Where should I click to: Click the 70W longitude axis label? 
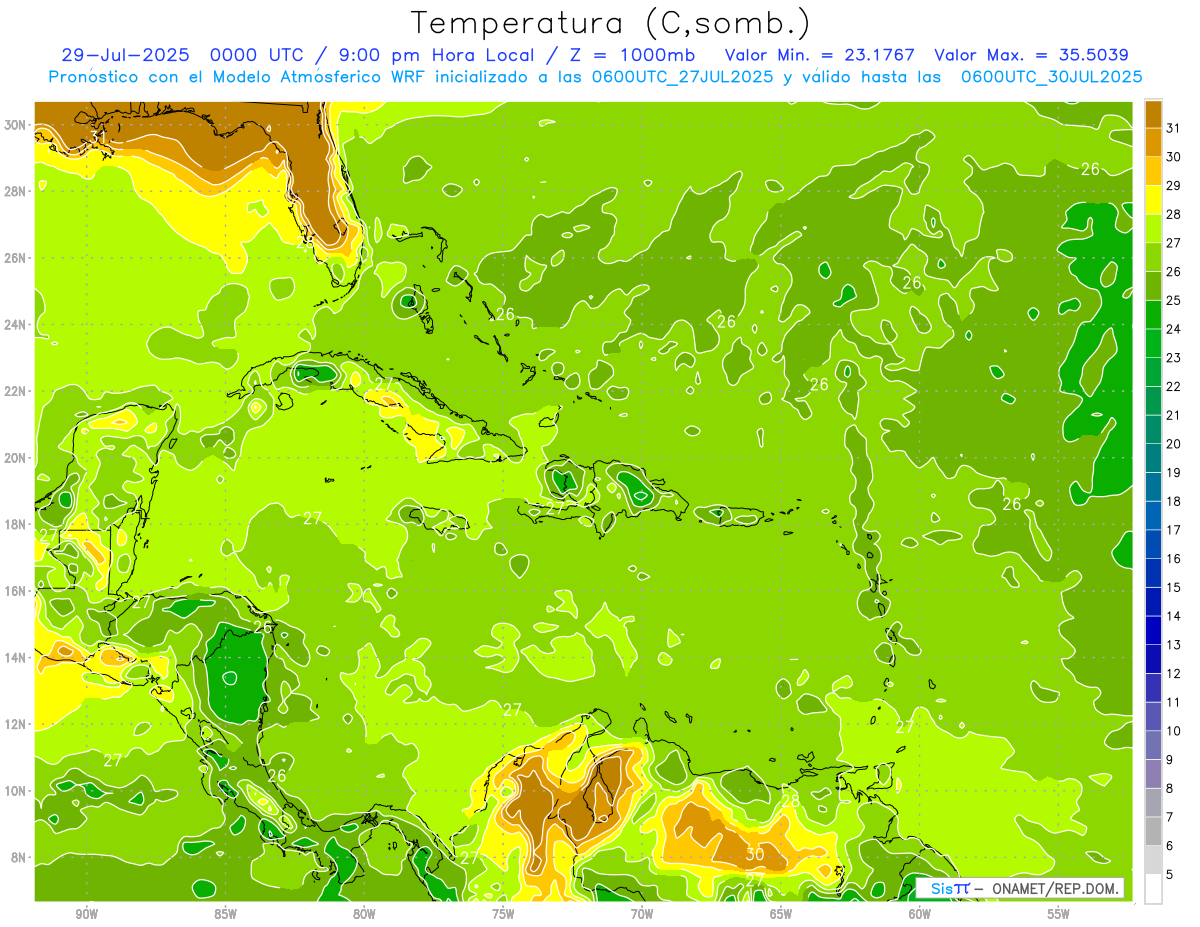(x=642, y=914)
